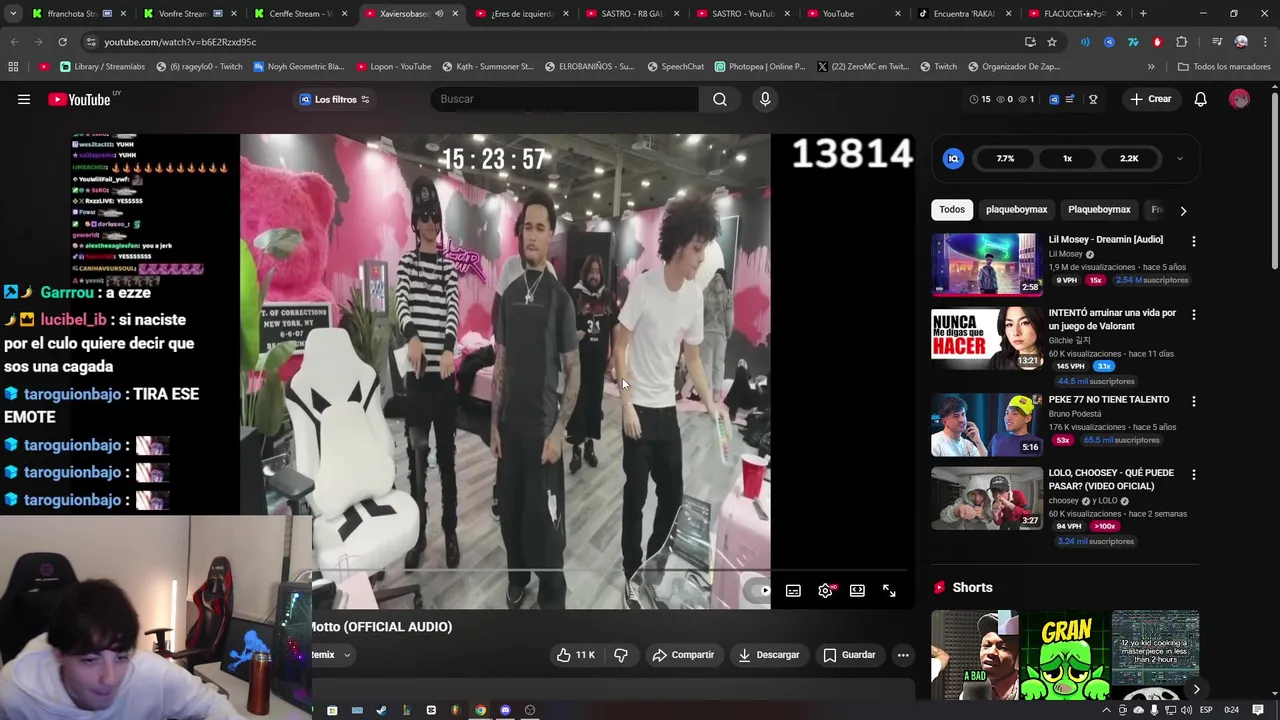Open the media control icon in toolbar
Screen dimensions: 1280x720
click(1217, 42)
